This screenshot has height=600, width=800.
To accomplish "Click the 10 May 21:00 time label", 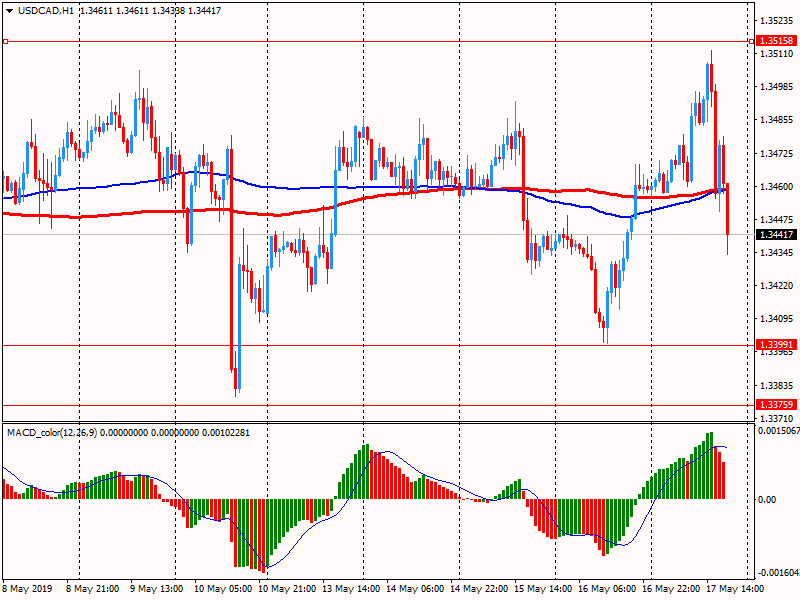I will coord(286,589).
